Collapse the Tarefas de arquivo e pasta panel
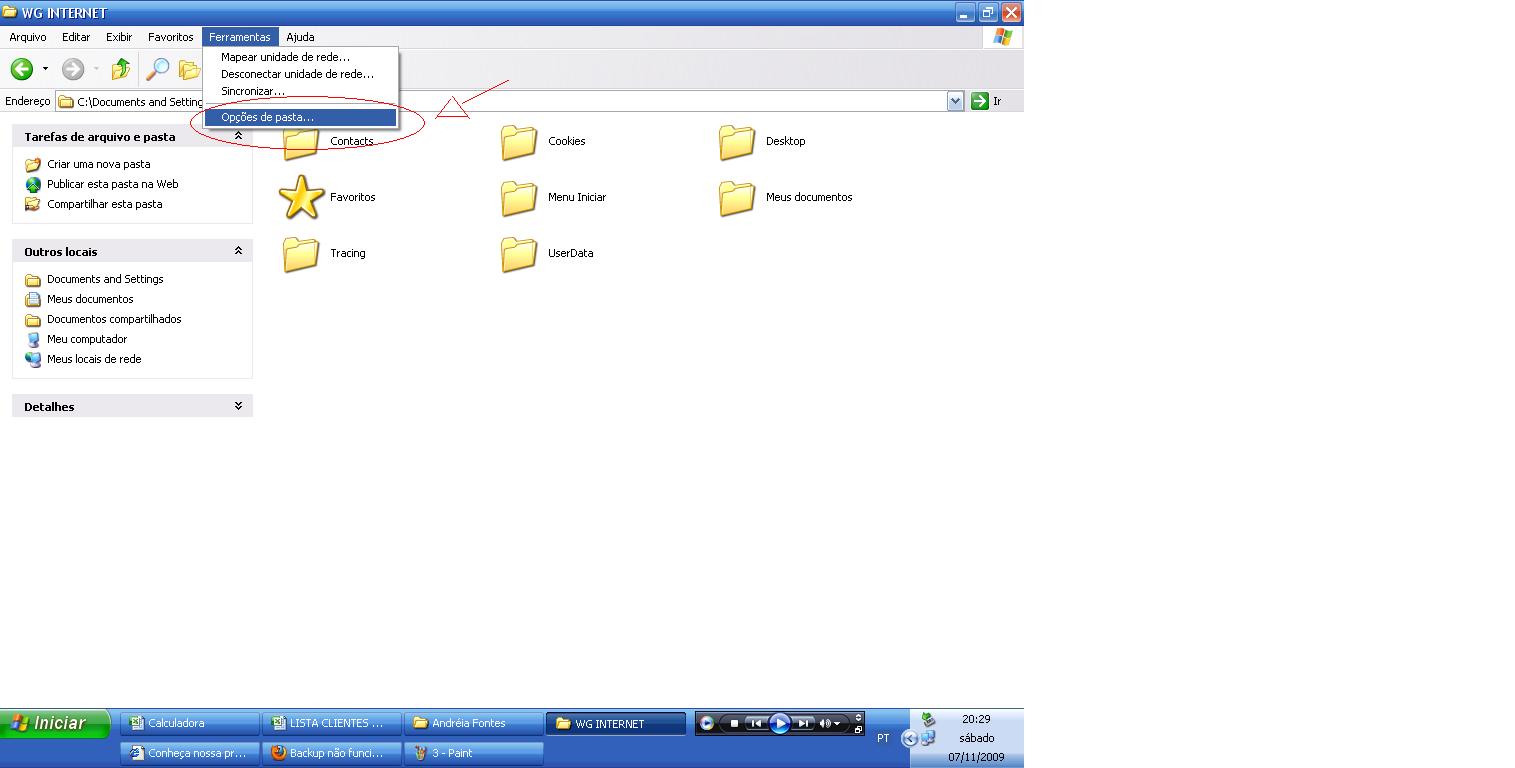This screenshot has height=768, width=1515. click(238, 136)
